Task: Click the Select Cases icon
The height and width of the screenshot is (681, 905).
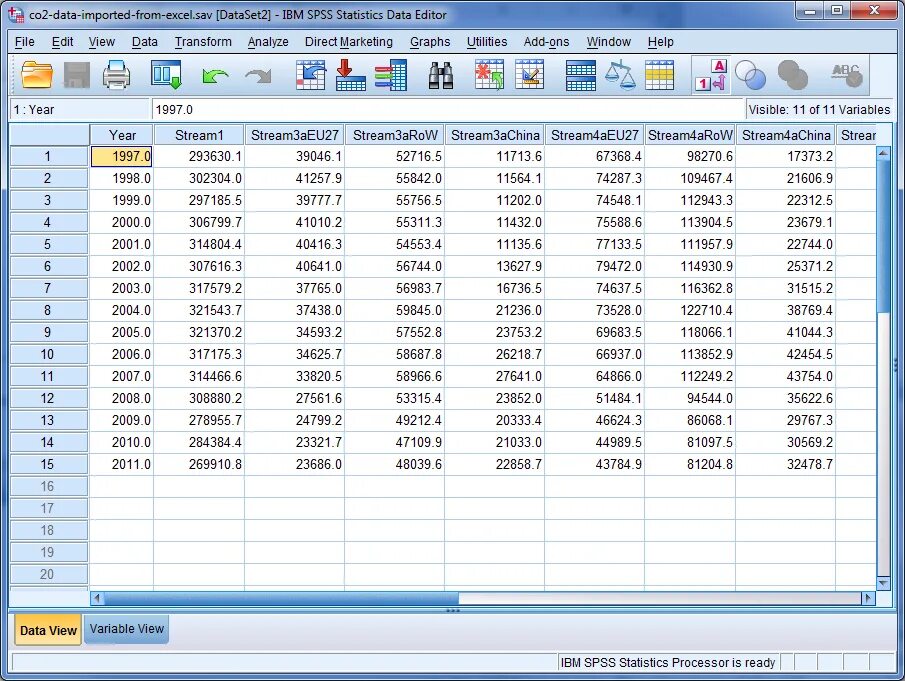Action: [x=659, y=76]
